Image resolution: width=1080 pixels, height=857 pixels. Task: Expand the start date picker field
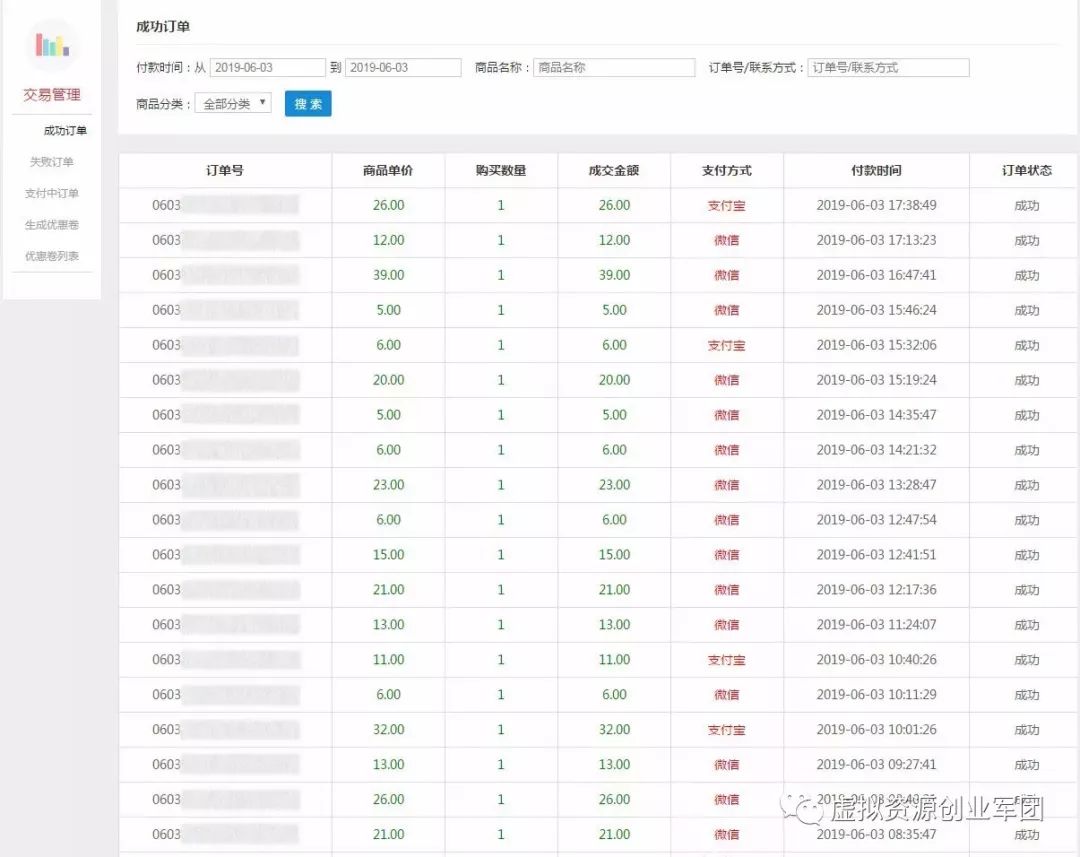pyautogui.click(x=268, y=67)
